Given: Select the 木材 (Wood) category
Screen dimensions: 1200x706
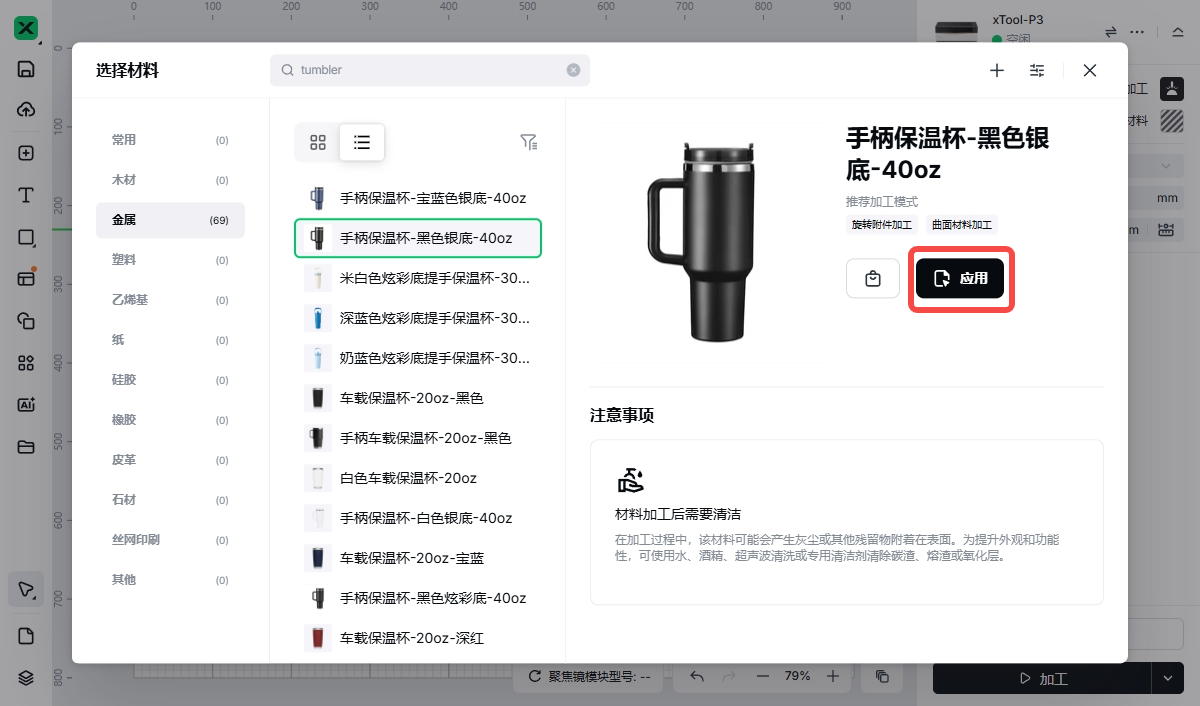Looking at the screenshot, I should (170, 180).
